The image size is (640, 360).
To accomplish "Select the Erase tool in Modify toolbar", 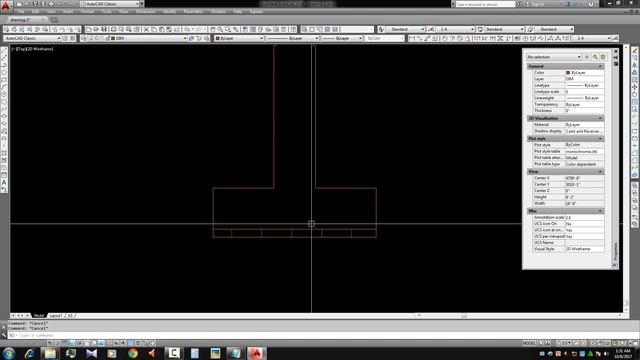I will [x=635, y=51].
